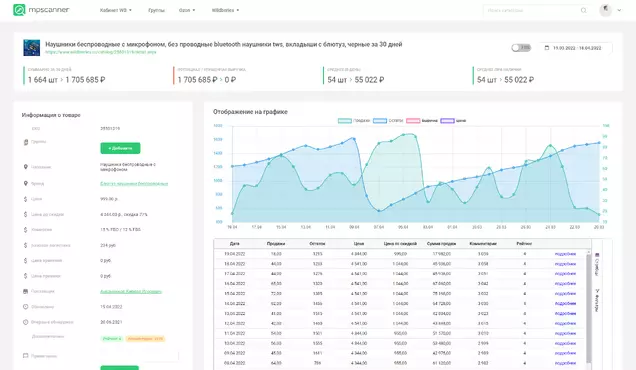Focus the notes text field
The width and height of the screenshot is (636, 370).
(x=139, y=356)
